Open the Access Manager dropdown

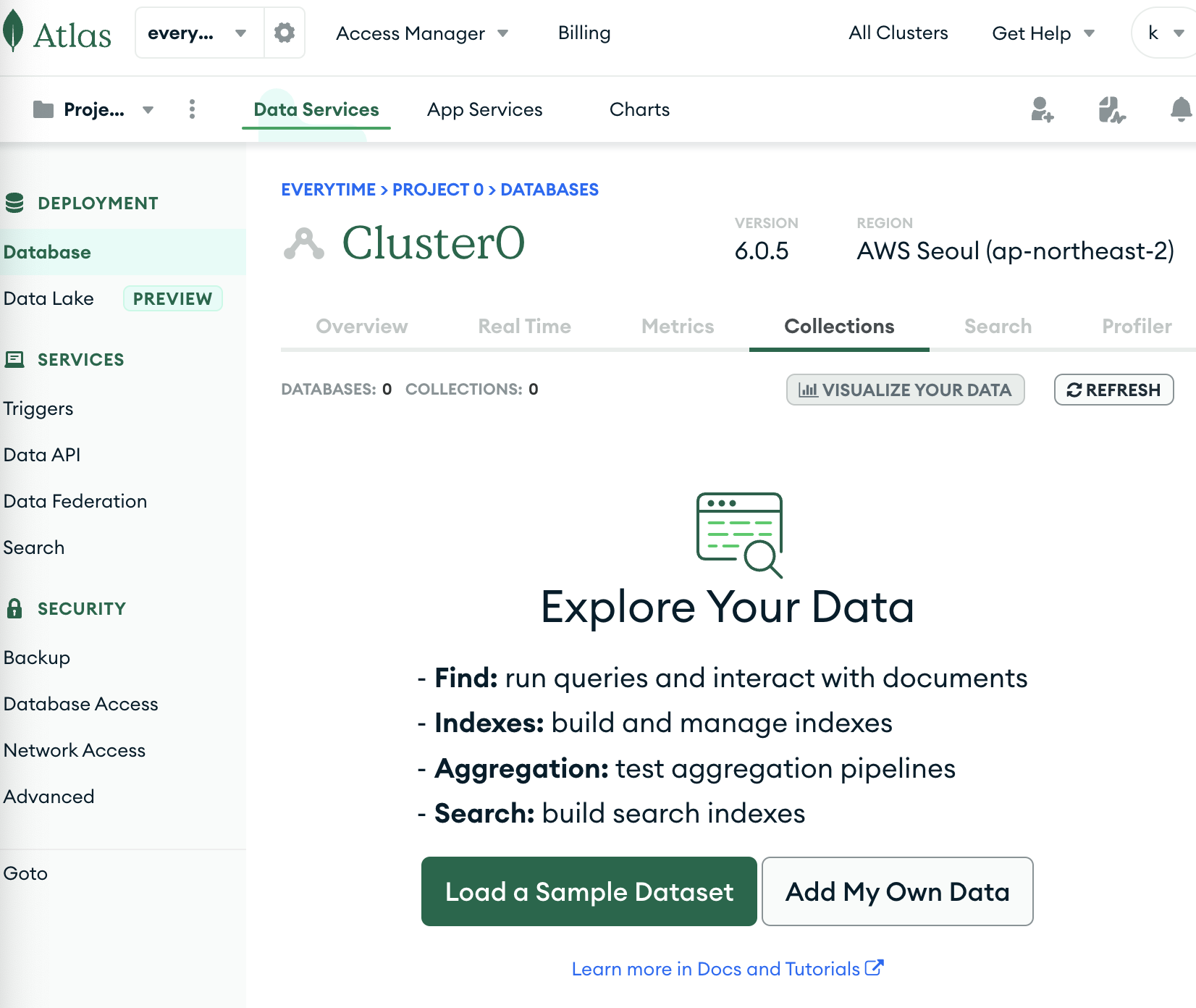coord(422,33)
